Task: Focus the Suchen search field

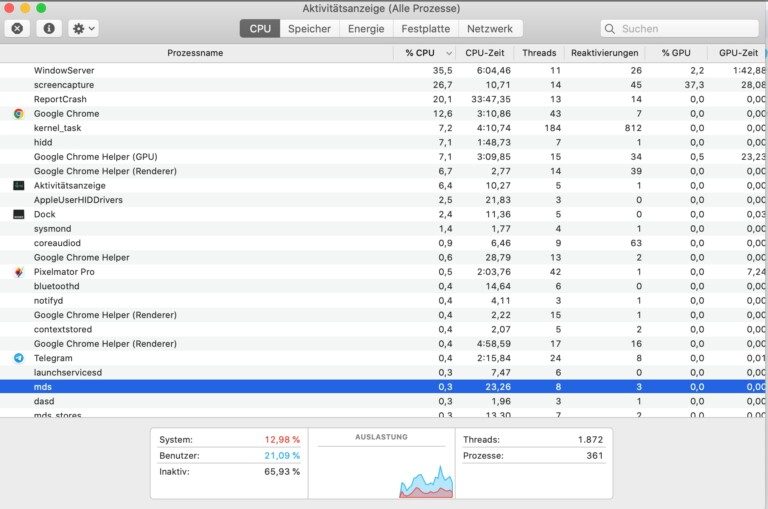Action: pyautogui.click(x=679, y=29)
